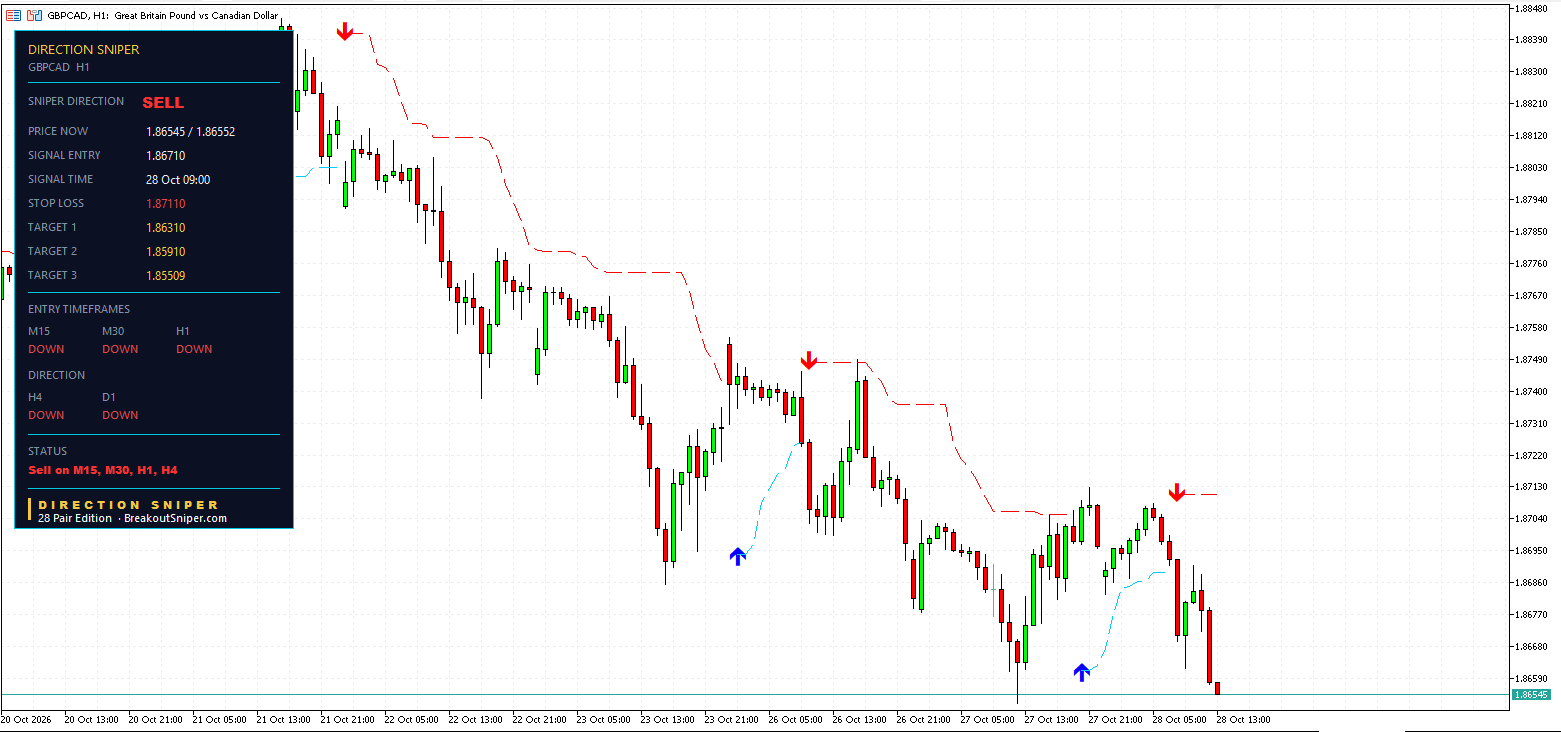Viewport: 1561px width, 732px height.
Task: Select the red sell arrow near 28 Oct 05:00
Action: point(1177,492)
